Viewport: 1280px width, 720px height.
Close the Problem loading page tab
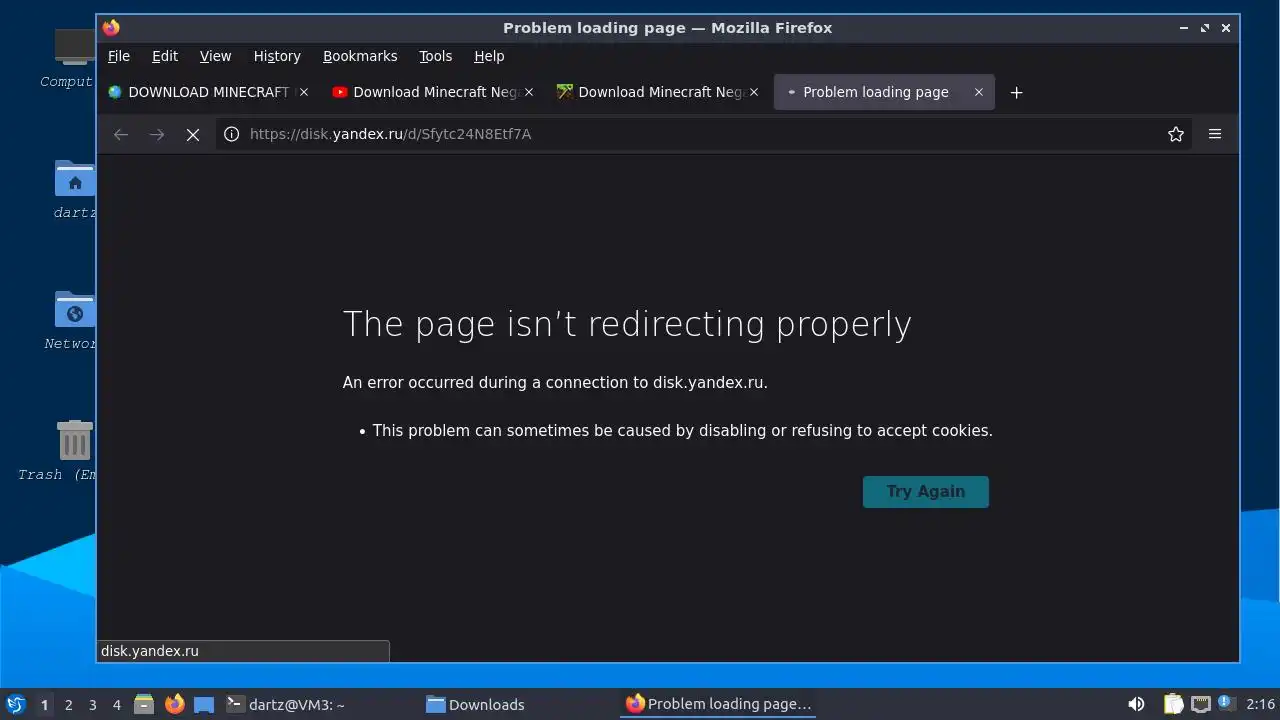coord(979,92)
